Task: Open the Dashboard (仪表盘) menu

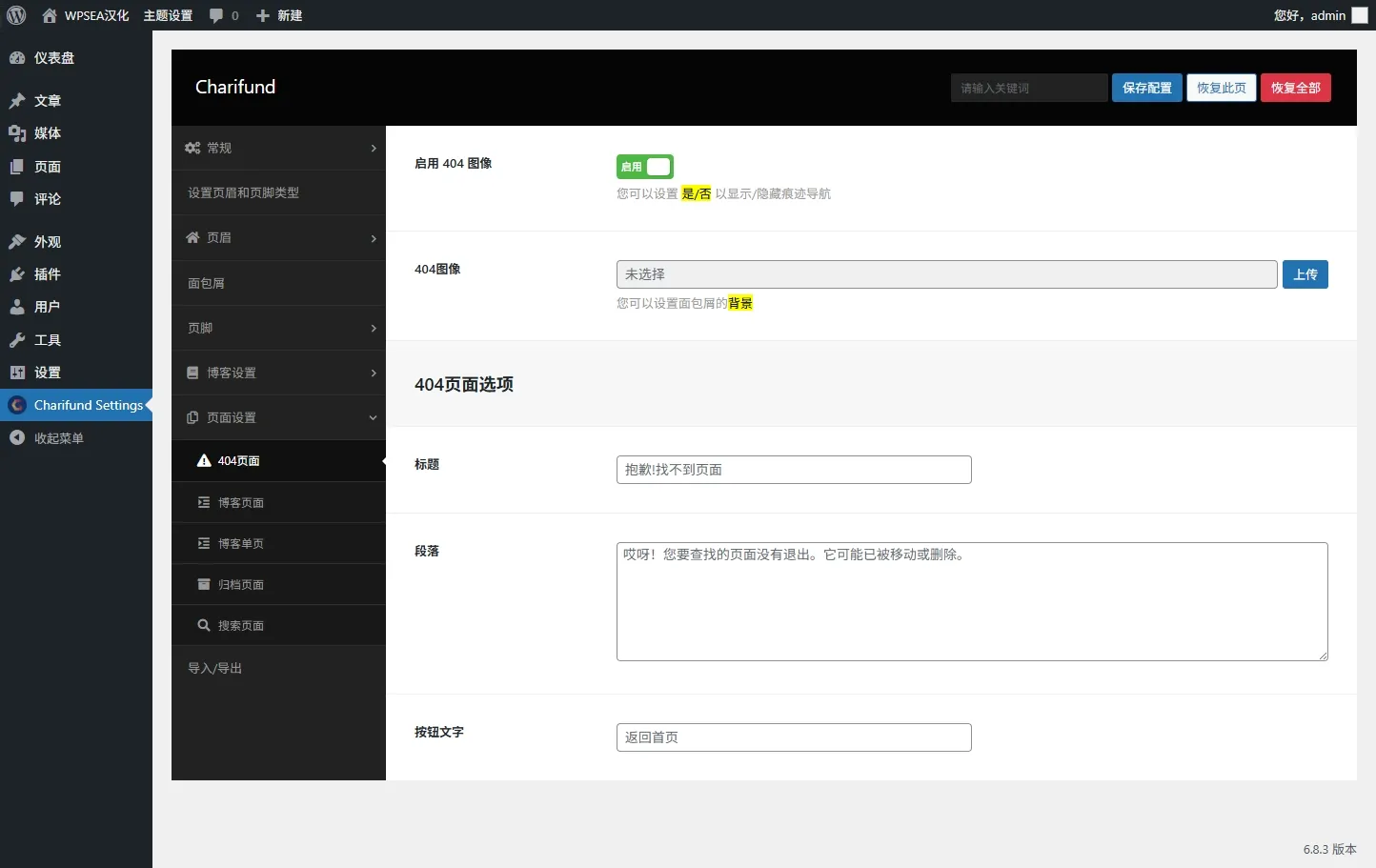Action: click(53, 58)
